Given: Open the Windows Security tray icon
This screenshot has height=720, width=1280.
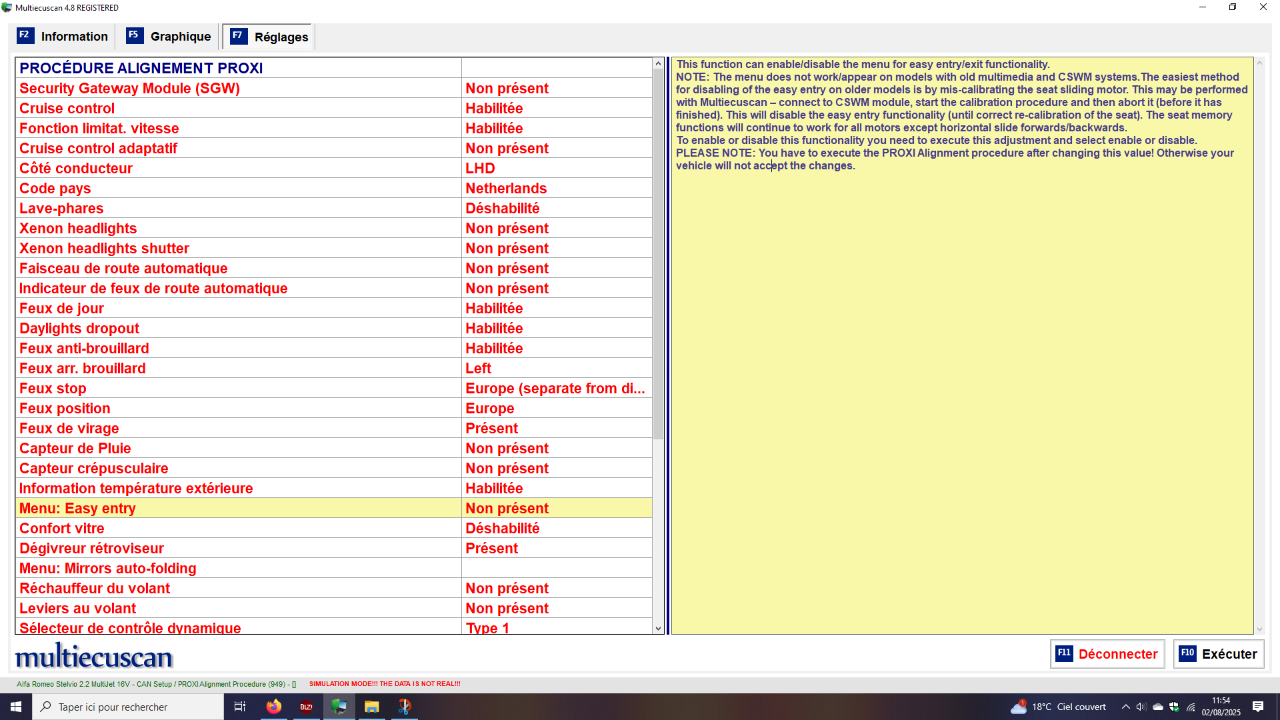Looking at the screenshot, I should 1174,707.
